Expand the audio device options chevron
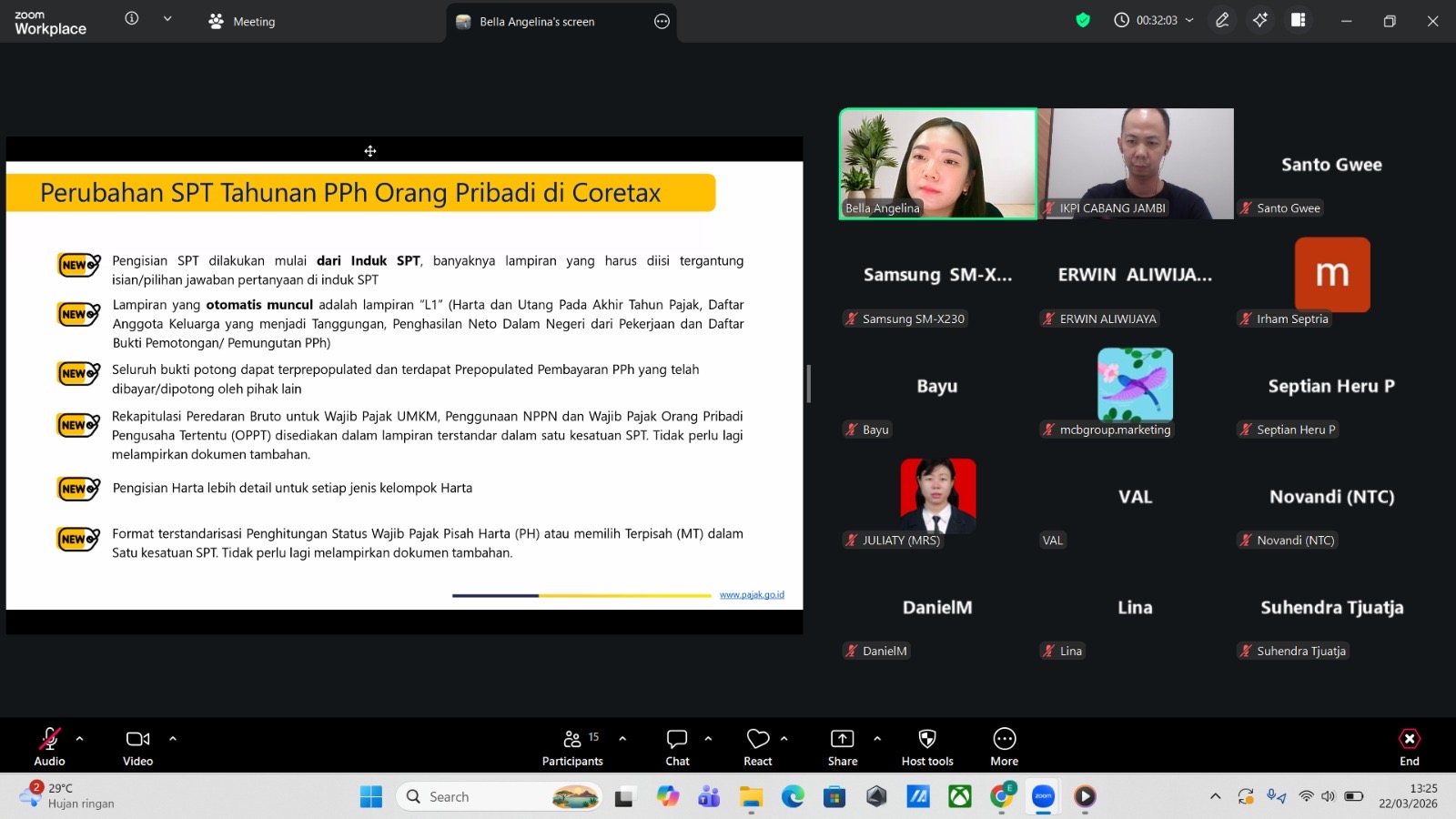The image size is (1456, 819). coord(78,738)
